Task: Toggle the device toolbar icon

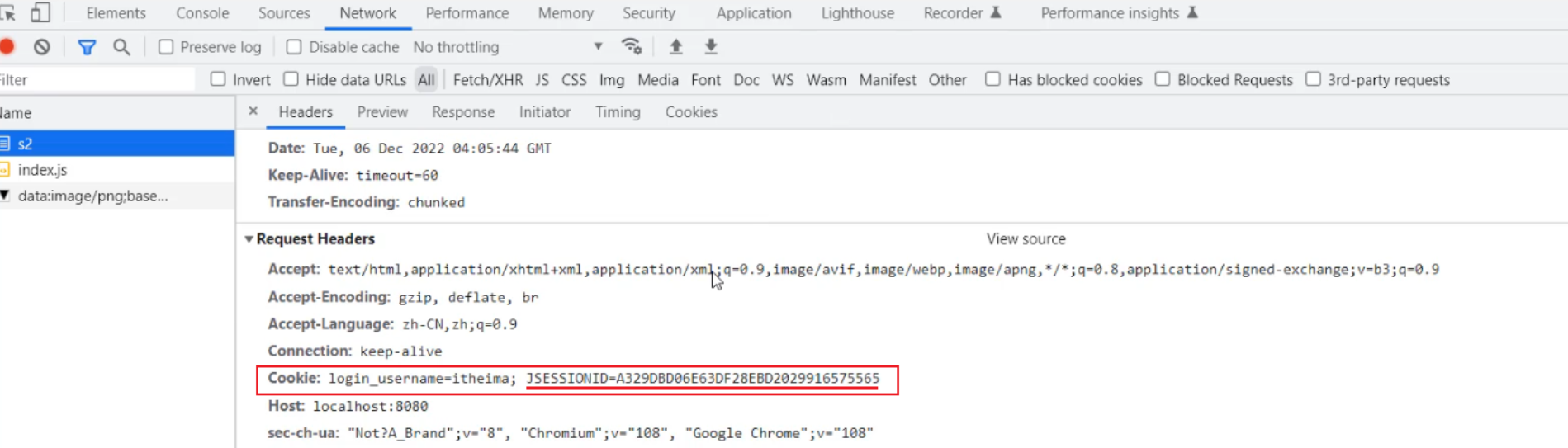Action: pos(40,13)
